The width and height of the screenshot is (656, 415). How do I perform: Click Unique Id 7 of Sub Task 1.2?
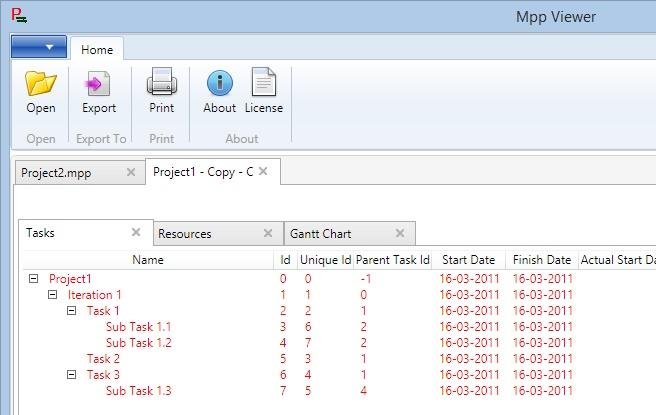[x=308, y=343]
